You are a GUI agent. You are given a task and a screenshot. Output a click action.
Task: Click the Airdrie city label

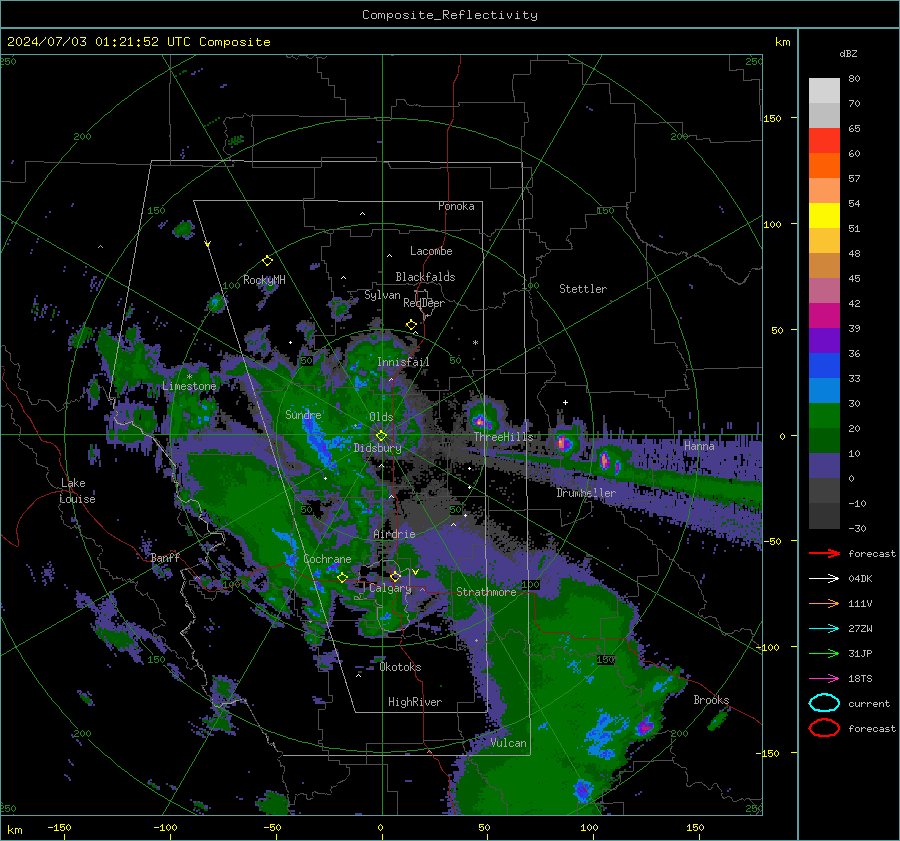tap(394, 534)
